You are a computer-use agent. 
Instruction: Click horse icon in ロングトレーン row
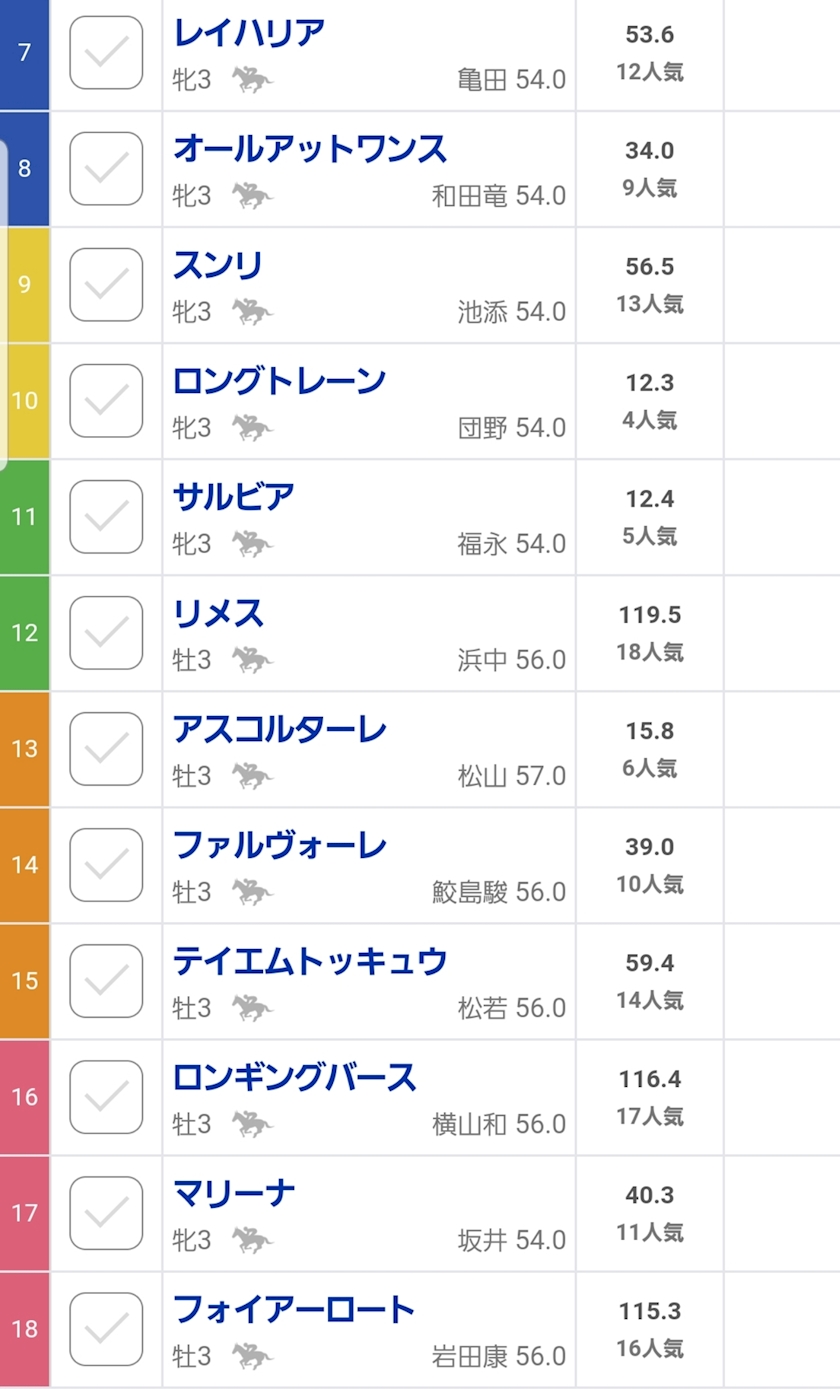(252, 428)
